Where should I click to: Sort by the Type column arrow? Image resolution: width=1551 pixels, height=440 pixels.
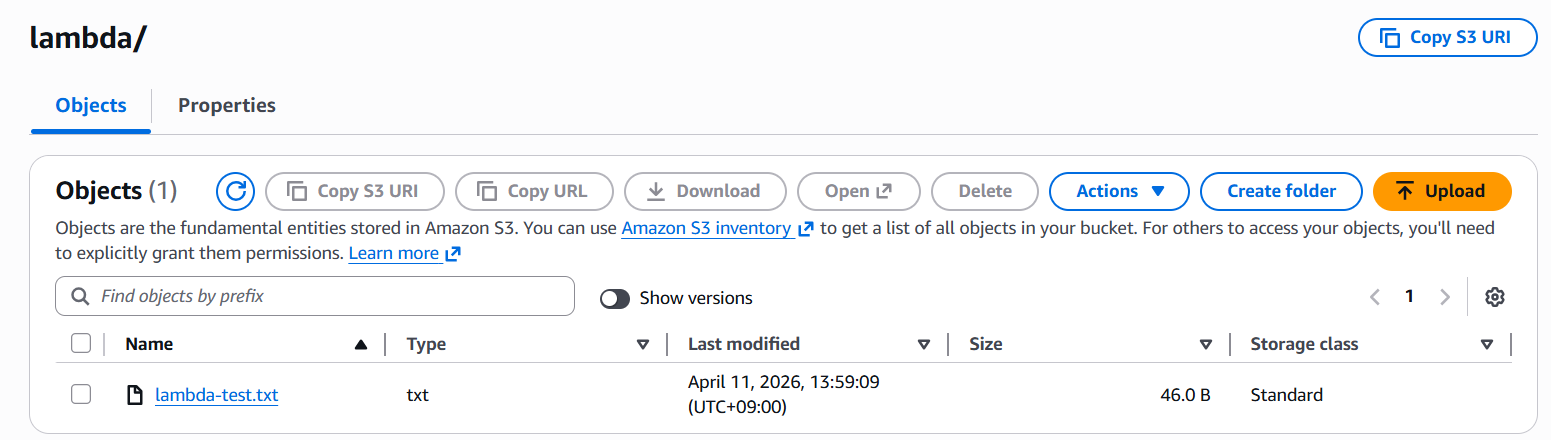(x=643, y=344)
